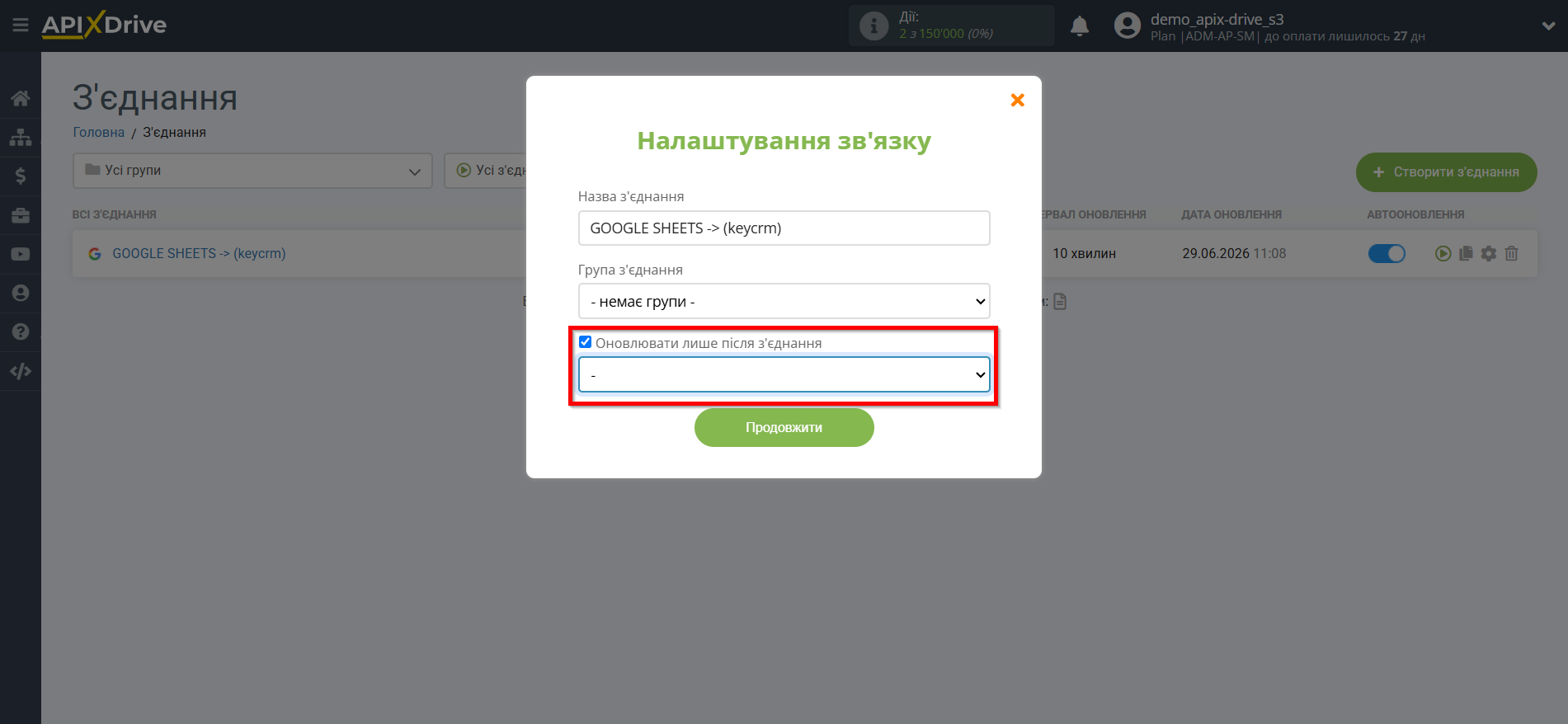
Task: Follow the Головна breadcrumb link
Action: click(x=99, y=132)
